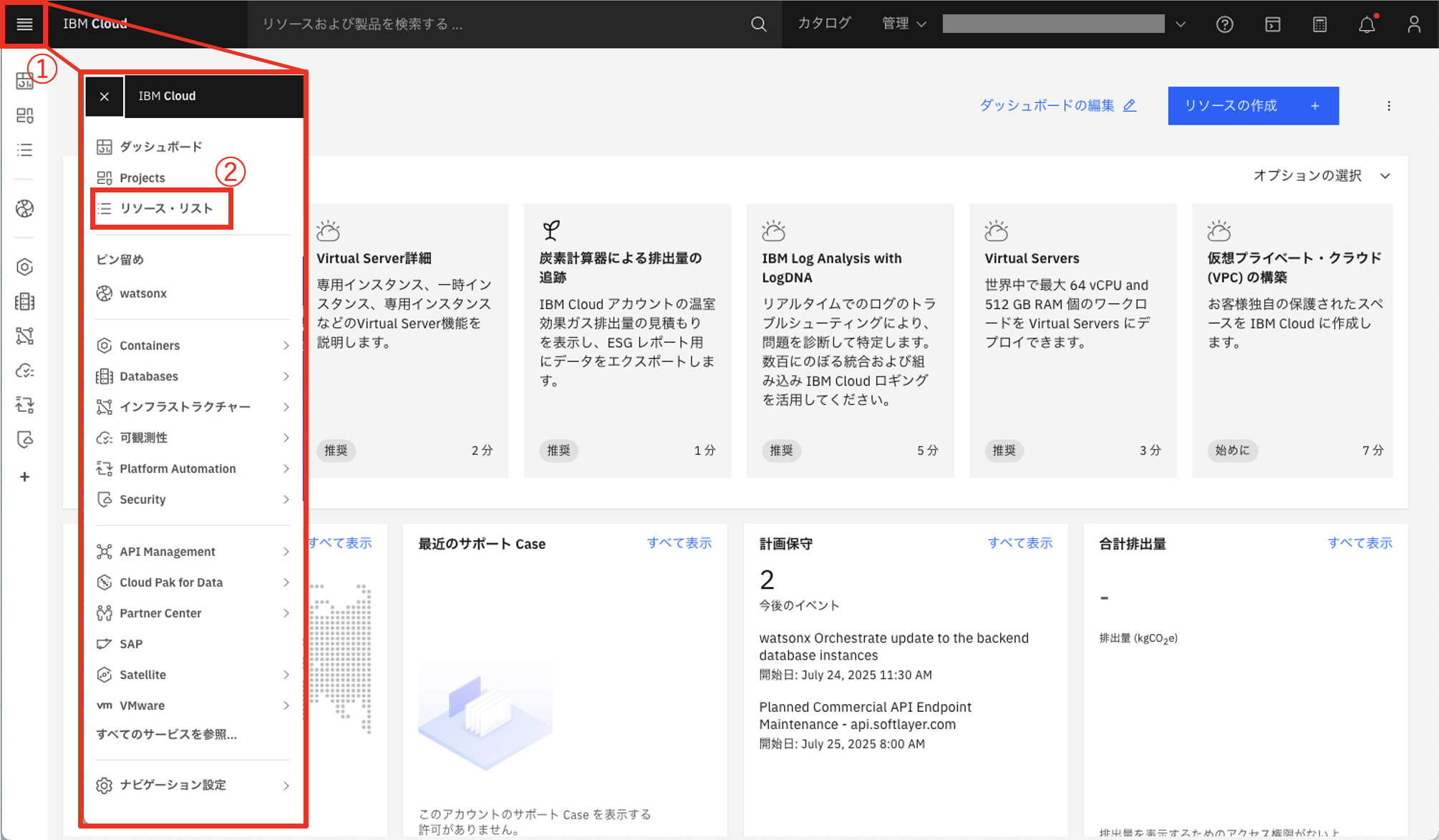Select the dashboard icon in left sidebar

click(24, 81)
